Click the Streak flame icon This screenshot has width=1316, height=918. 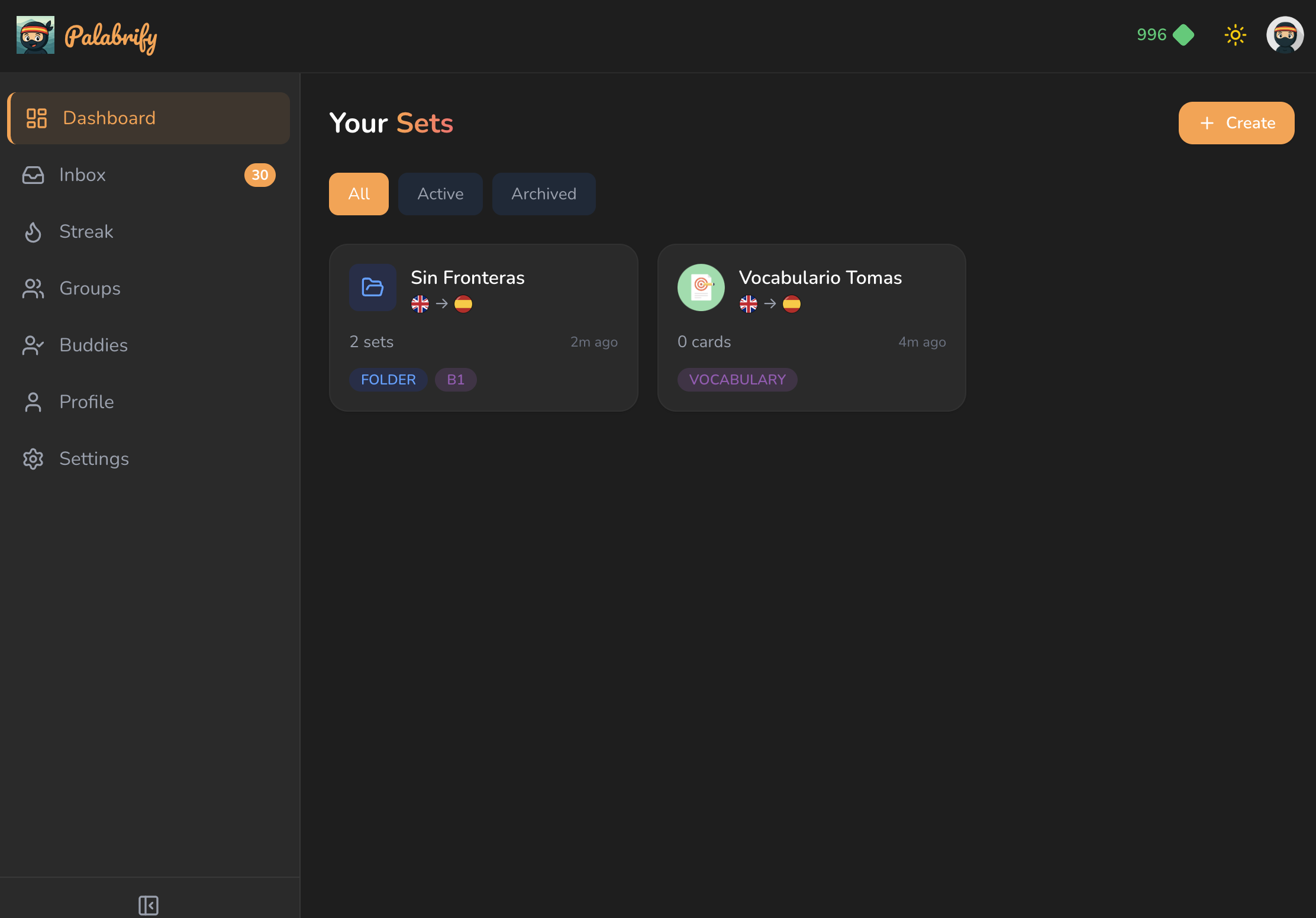coord(33,232)
